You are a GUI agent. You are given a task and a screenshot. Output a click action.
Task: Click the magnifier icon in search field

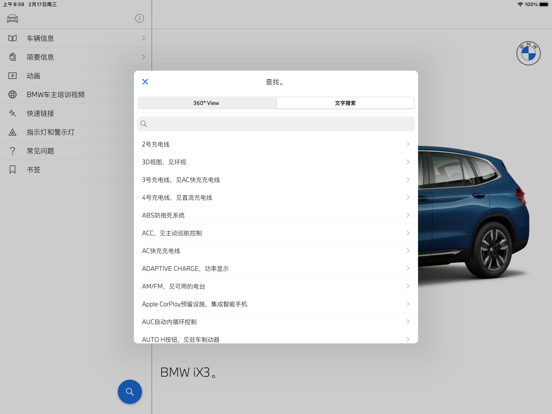(144, 124)
